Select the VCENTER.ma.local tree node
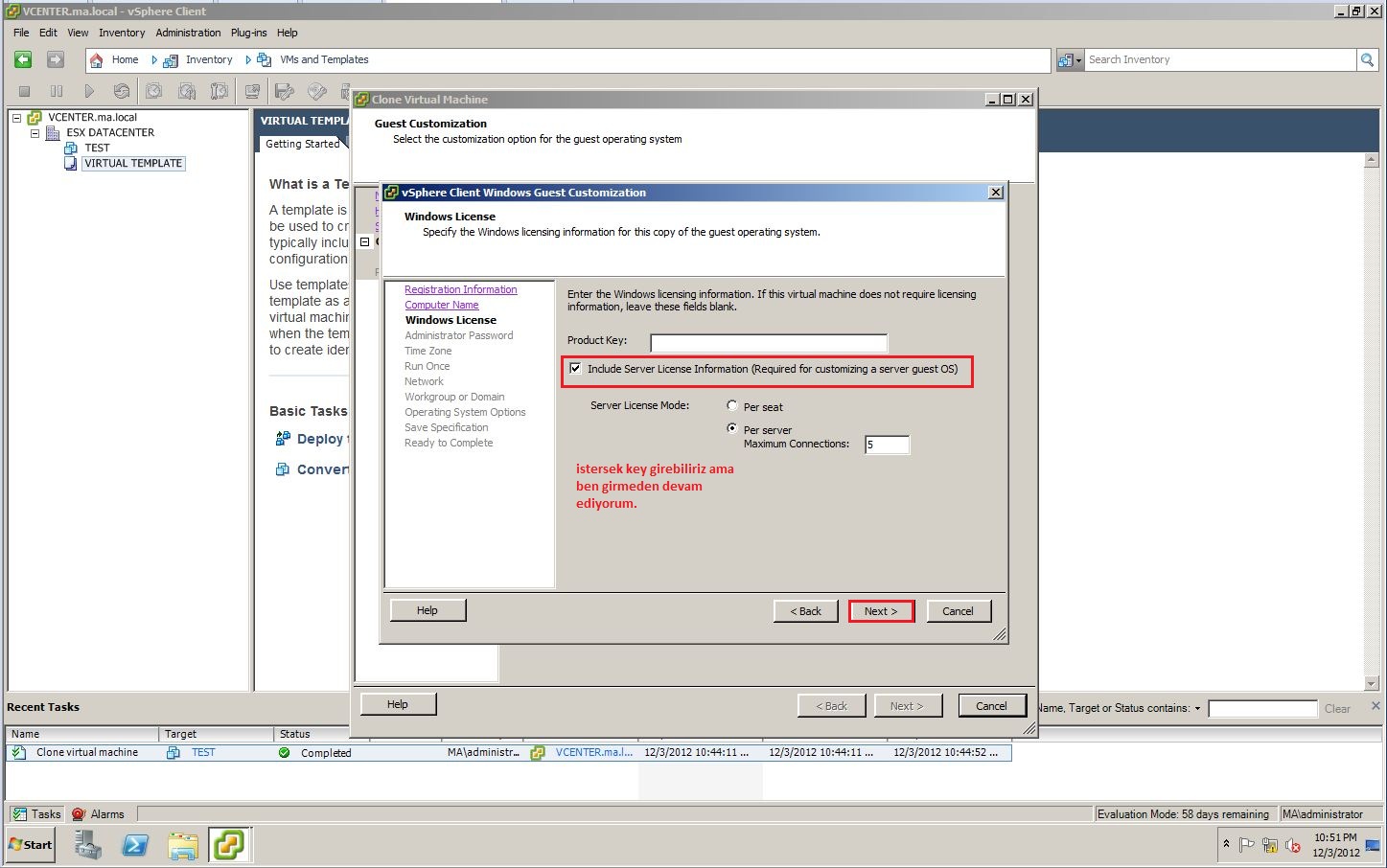 pos(93,117)
